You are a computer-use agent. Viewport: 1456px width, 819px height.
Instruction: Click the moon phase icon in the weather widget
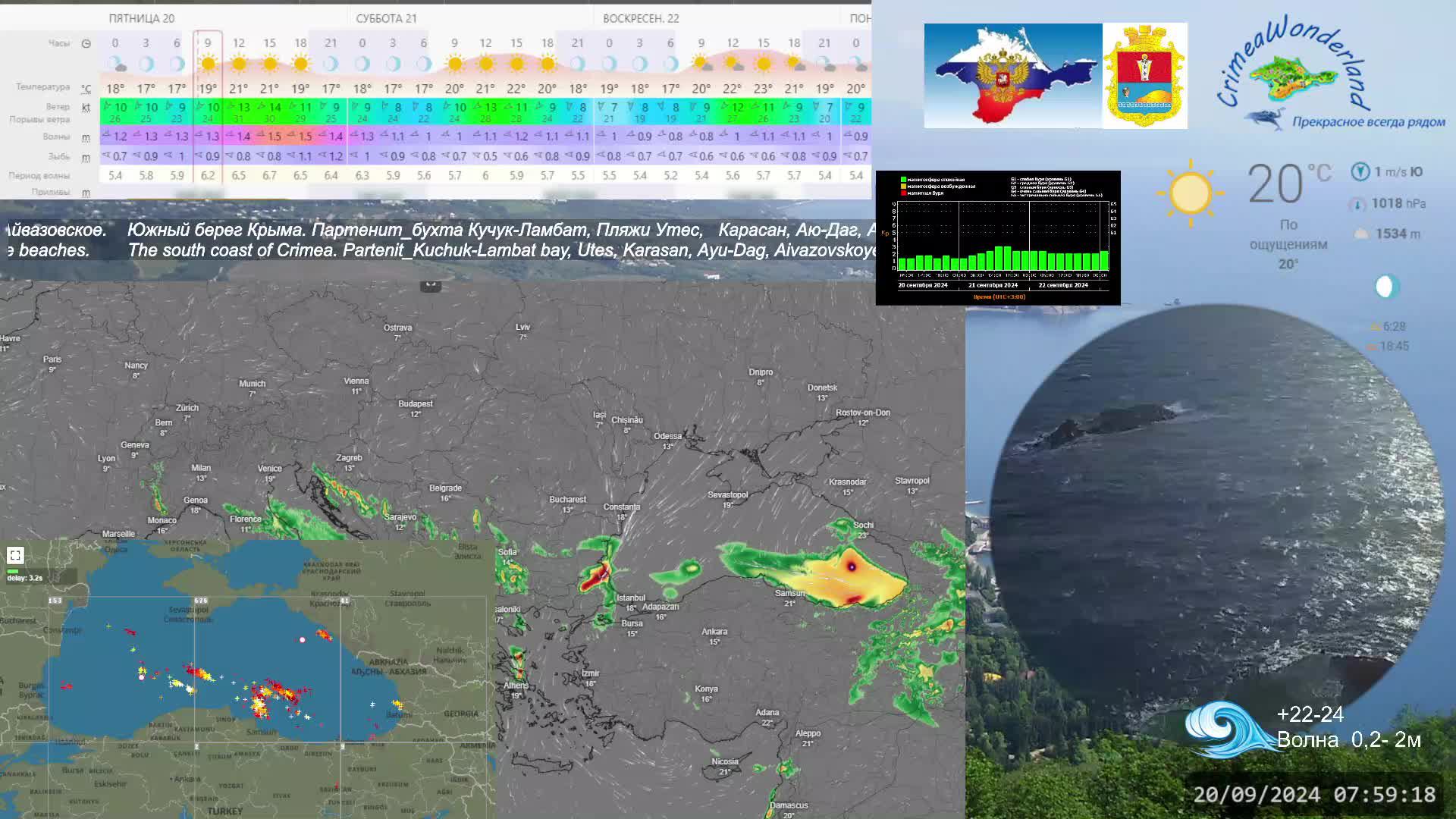point(1386,287)
